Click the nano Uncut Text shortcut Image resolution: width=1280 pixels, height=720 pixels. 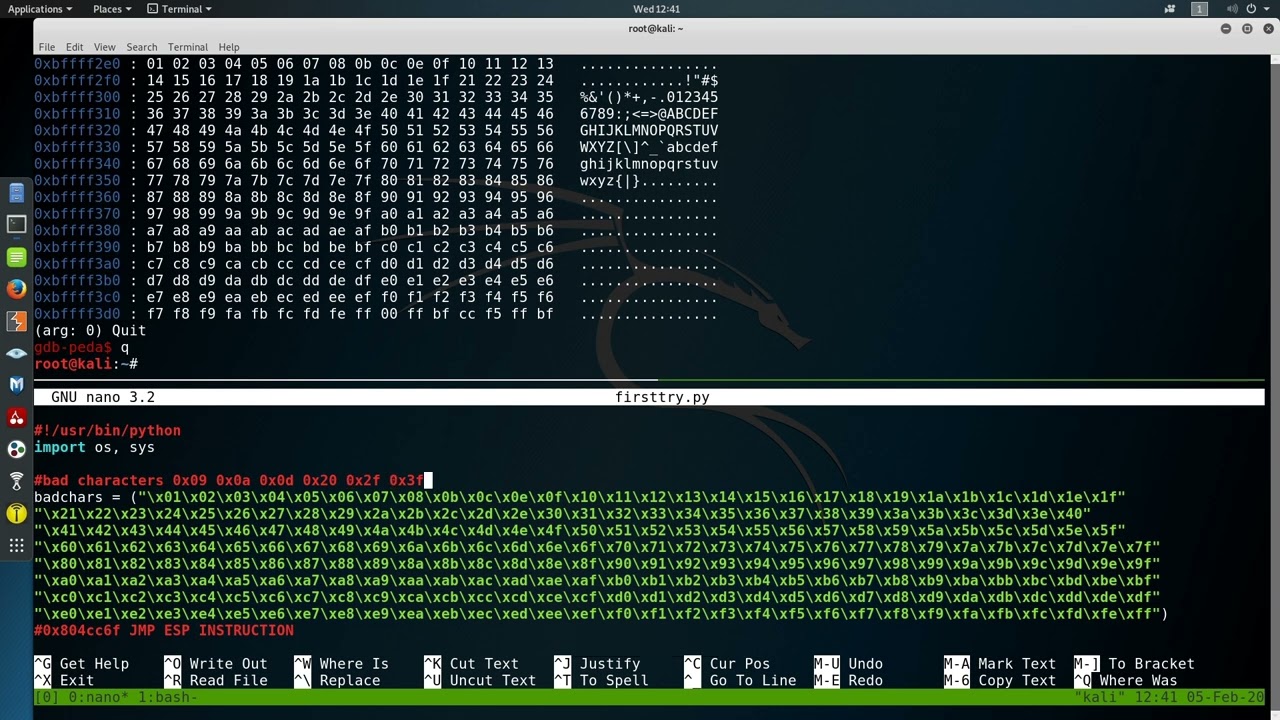480,681
